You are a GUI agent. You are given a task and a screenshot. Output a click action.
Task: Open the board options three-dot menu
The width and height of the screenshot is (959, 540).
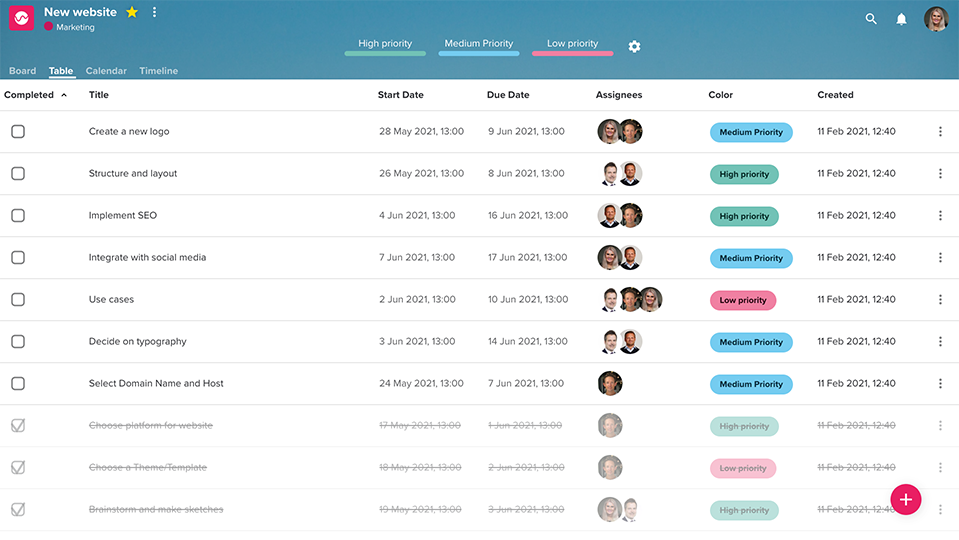coord(154,12)
